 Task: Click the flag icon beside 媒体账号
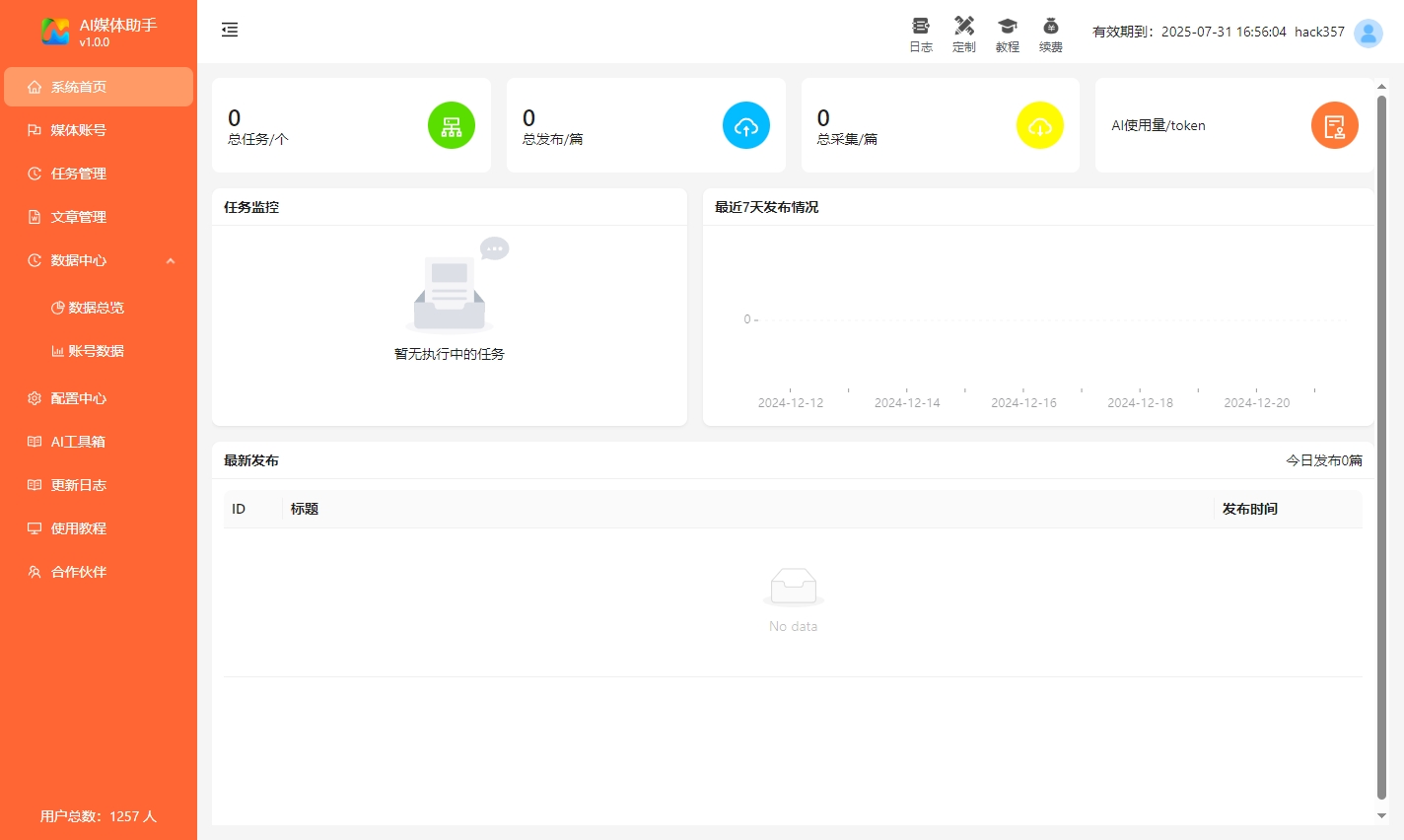point(35,130)
